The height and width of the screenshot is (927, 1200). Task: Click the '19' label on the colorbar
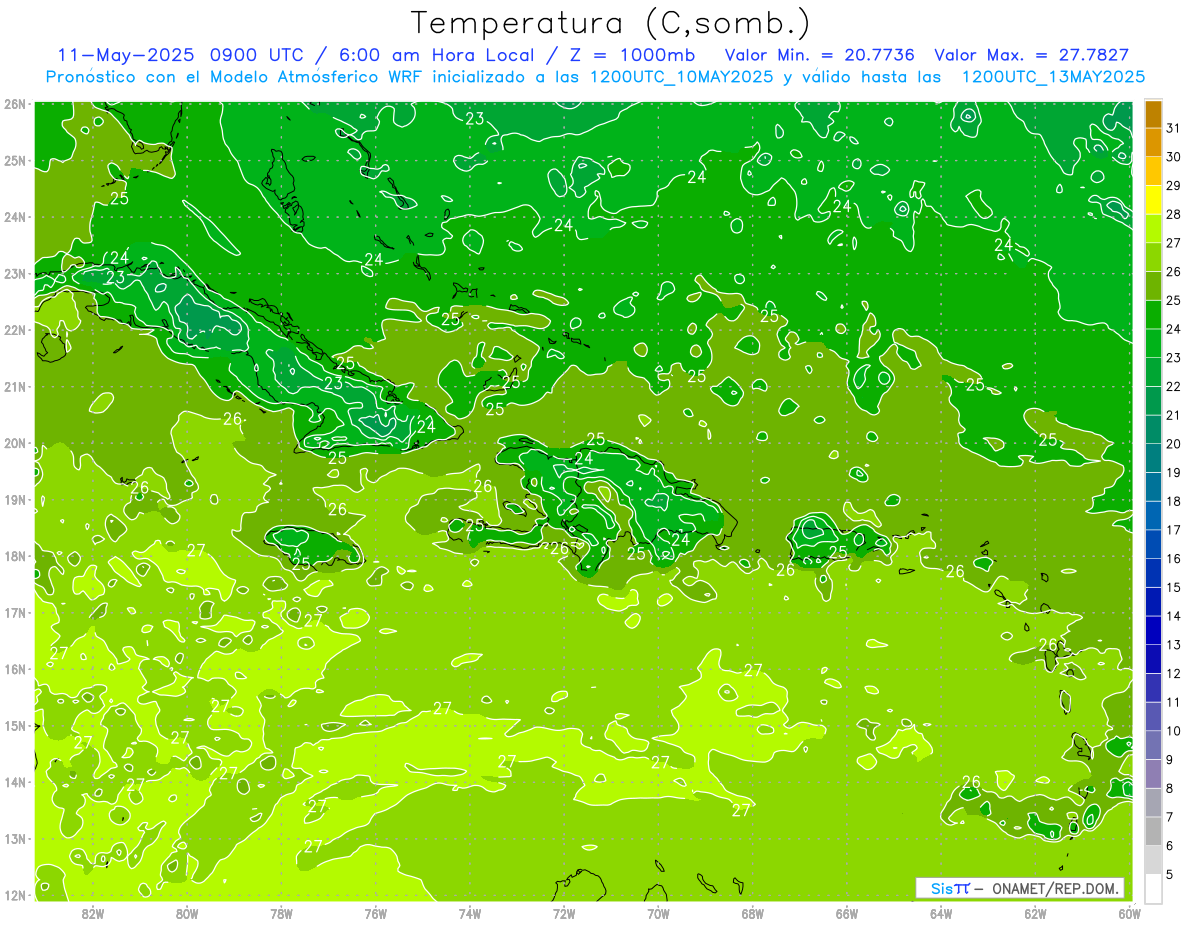pos(1174,472)
